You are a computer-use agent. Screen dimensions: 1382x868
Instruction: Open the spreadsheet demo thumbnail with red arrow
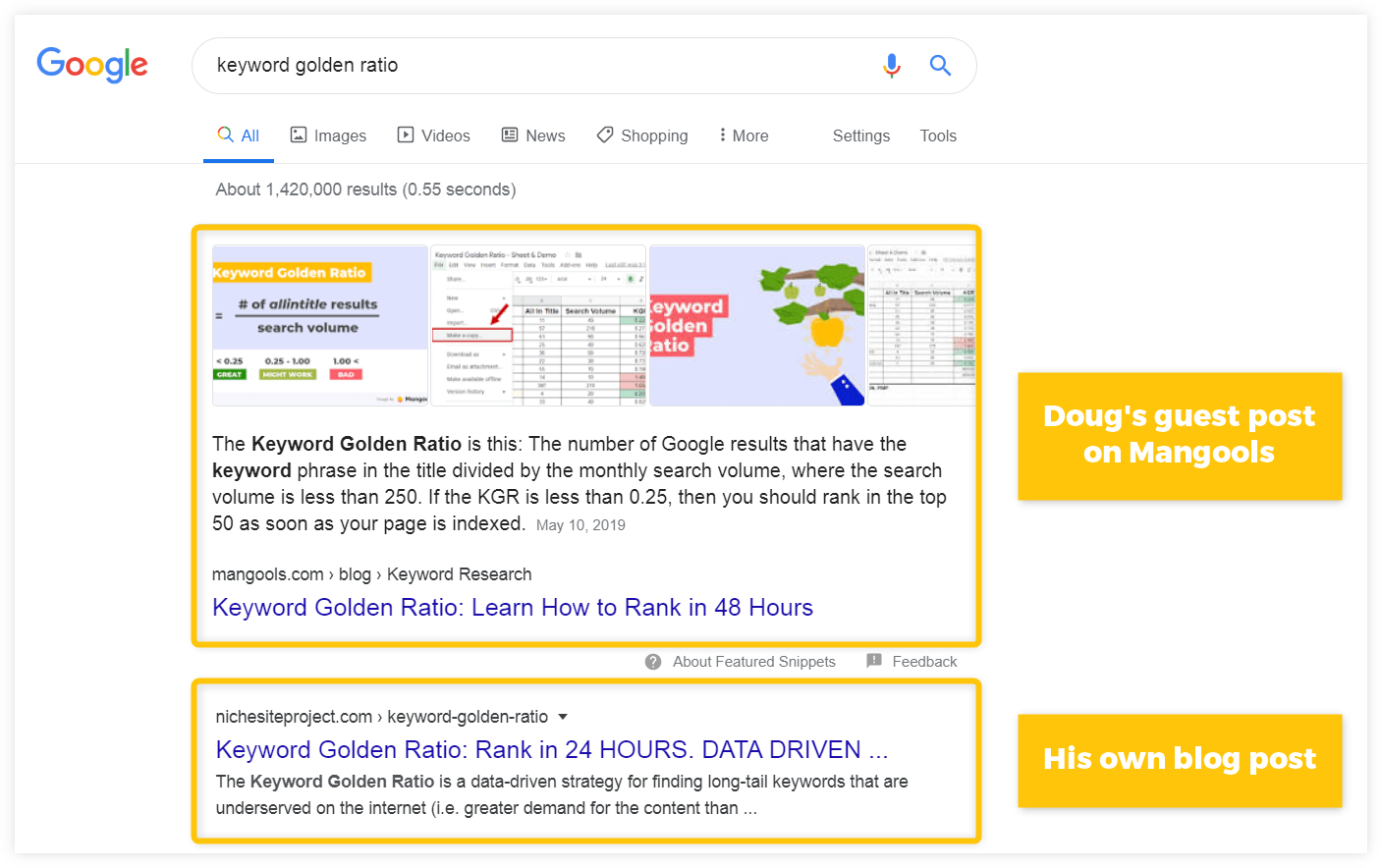point(538,326)
